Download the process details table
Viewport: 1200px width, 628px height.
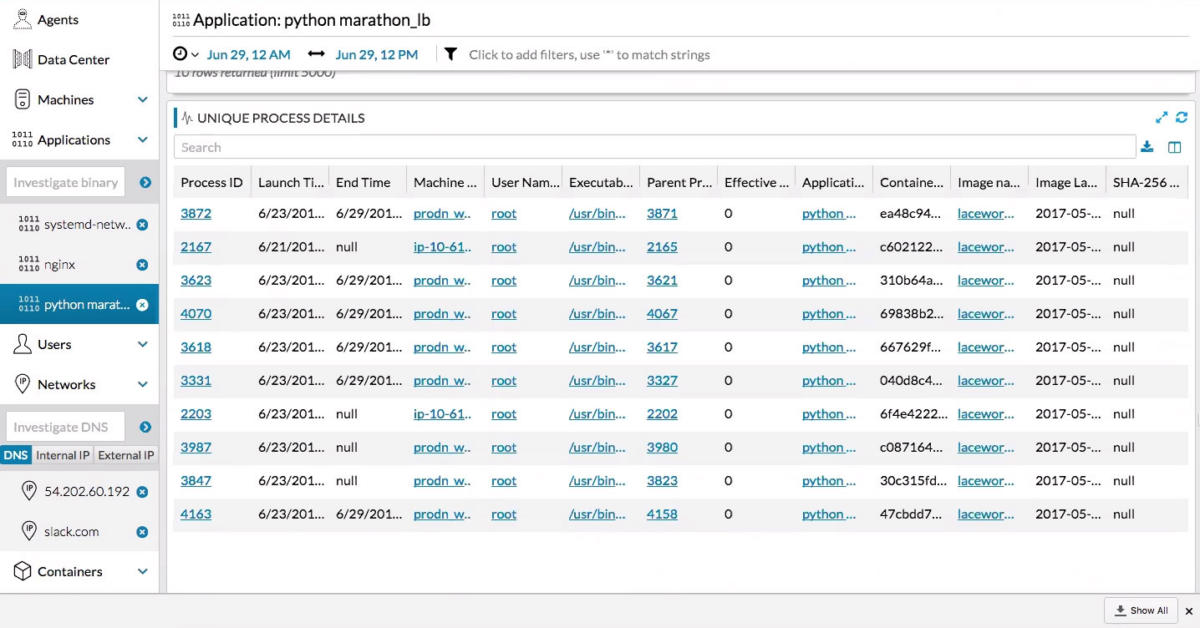click(1147, 147)
